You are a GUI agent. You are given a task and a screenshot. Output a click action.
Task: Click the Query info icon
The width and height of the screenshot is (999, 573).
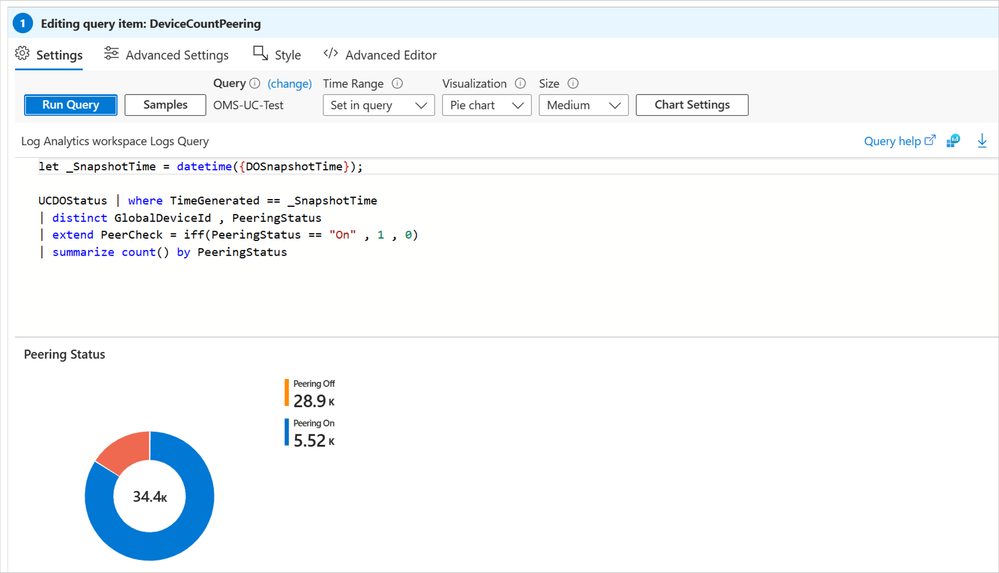[255, 83]
